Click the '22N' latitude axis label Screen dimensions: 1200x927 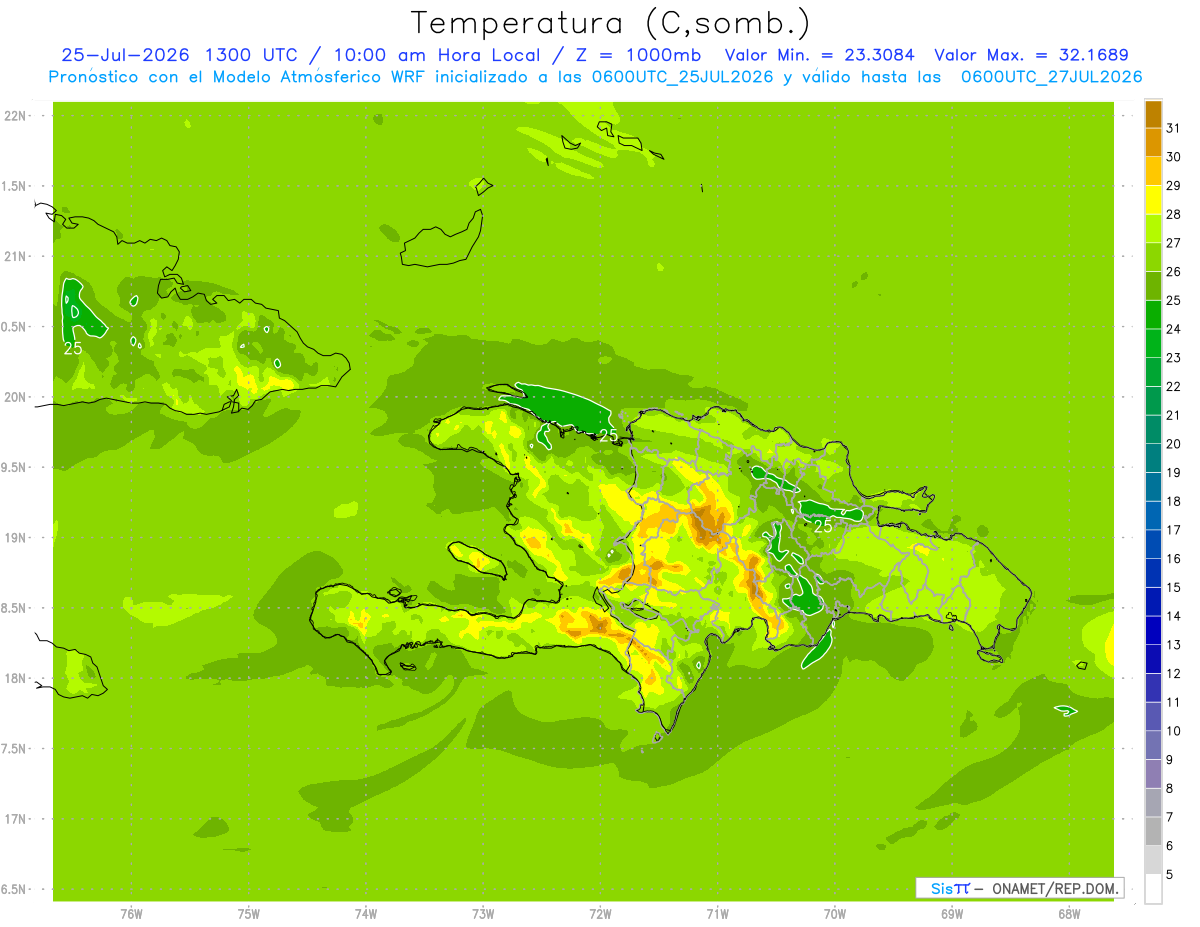14,116
